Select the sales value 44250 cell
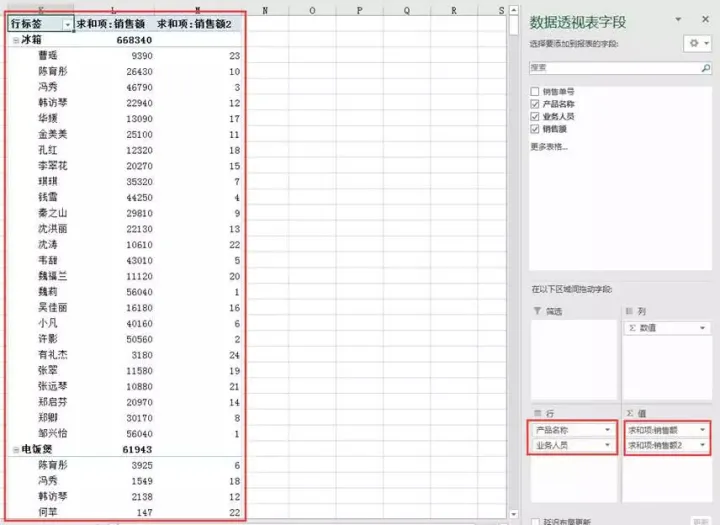This screenshot has height=525, width=720. (x=139, y=198)
